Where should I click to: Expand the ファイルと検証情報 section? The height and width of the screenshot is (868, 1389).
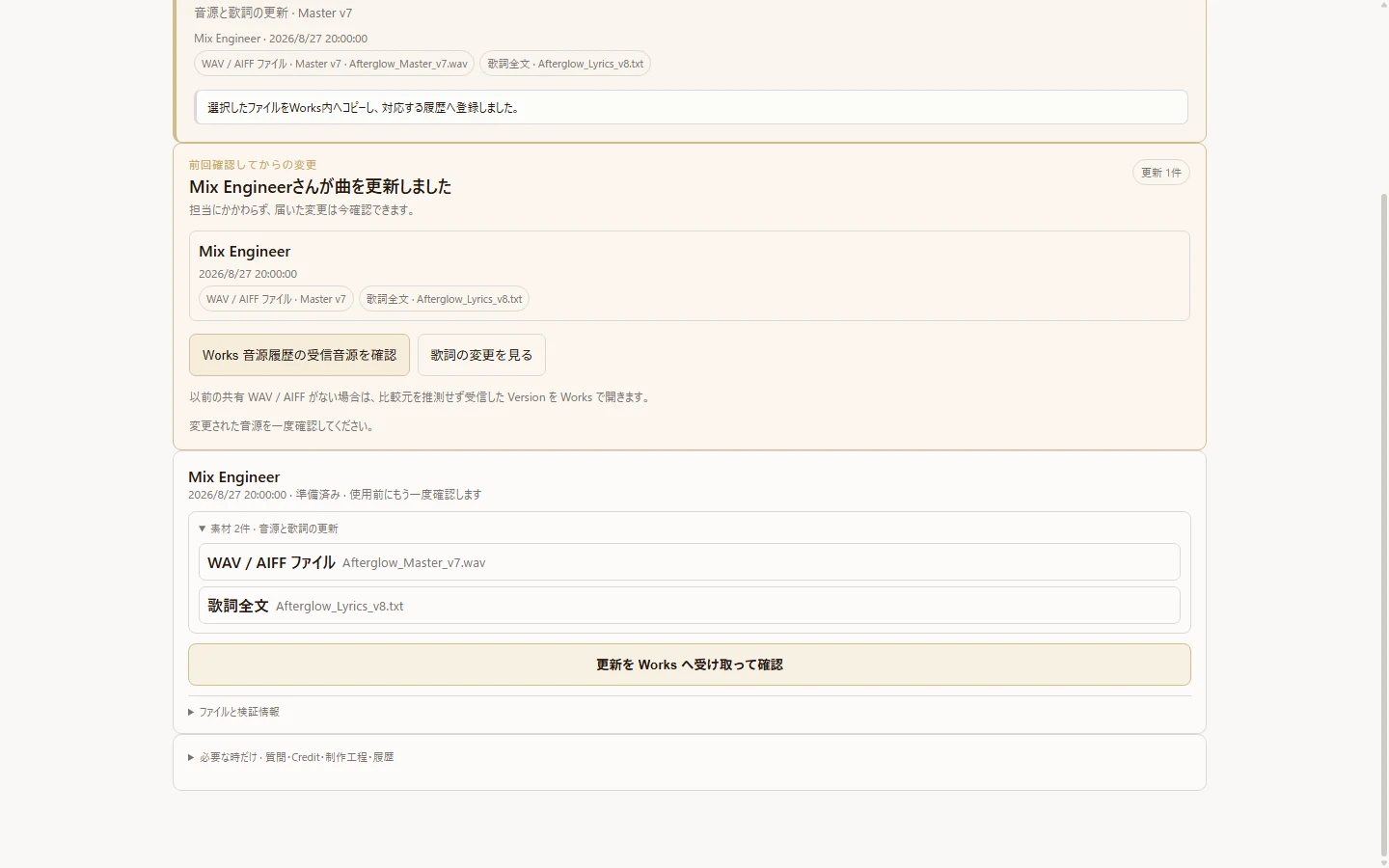point(234,712)
